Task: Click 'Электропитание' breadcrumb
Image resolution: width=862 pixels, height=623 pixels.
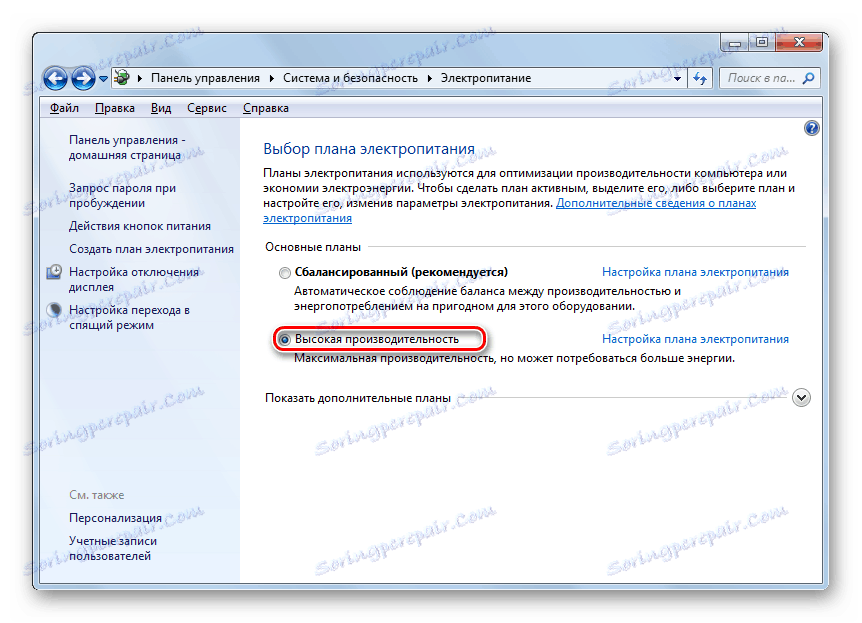Action: [485, 78]
